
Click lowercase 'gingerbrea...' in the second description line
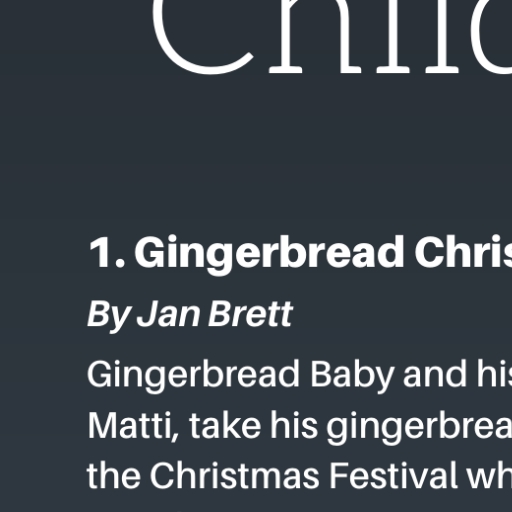click(419, 427)
